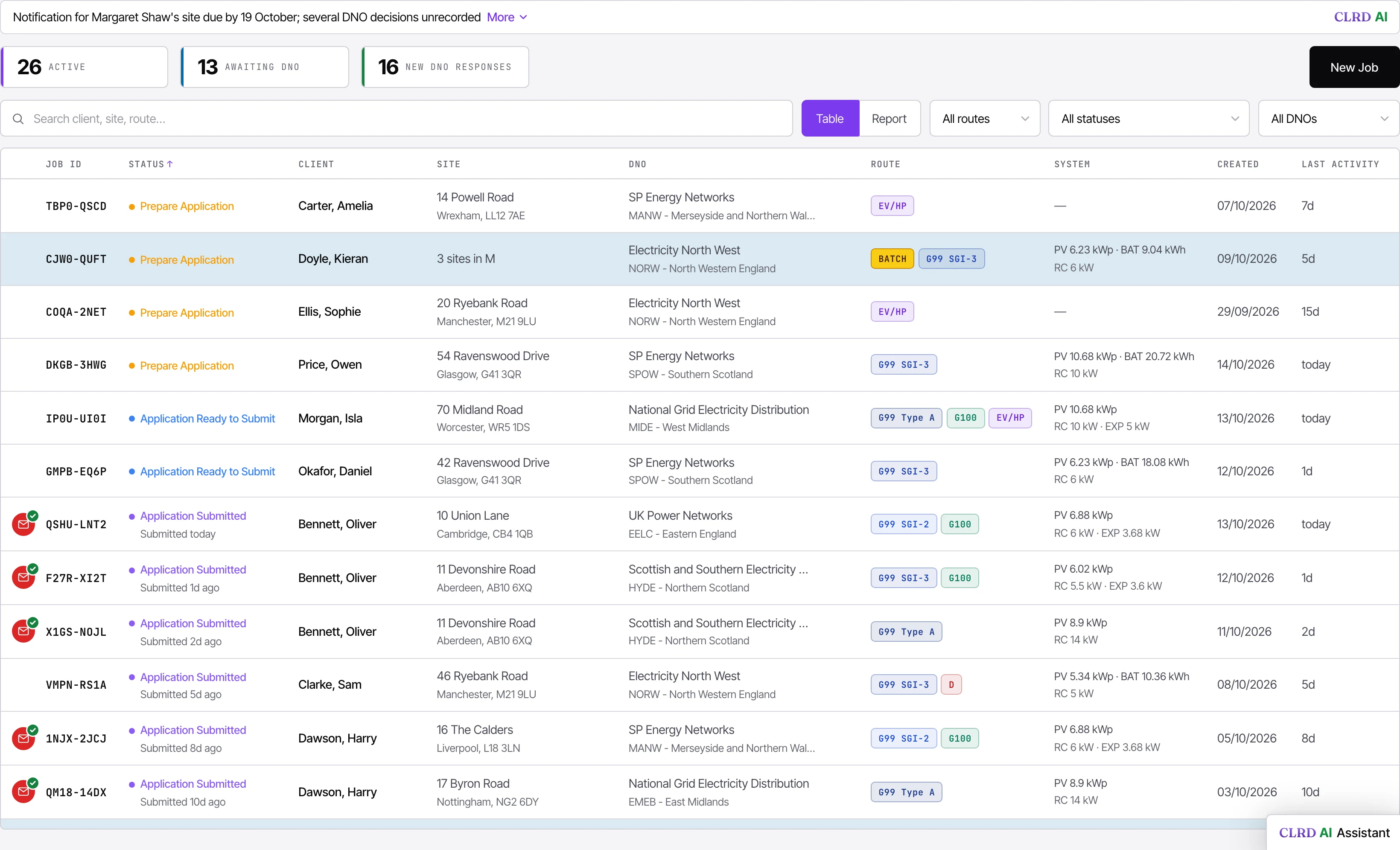Screen dimensions: 1400x850
Task: Click the mail icon beside F27R-XI2T
Action: [24, 578]
